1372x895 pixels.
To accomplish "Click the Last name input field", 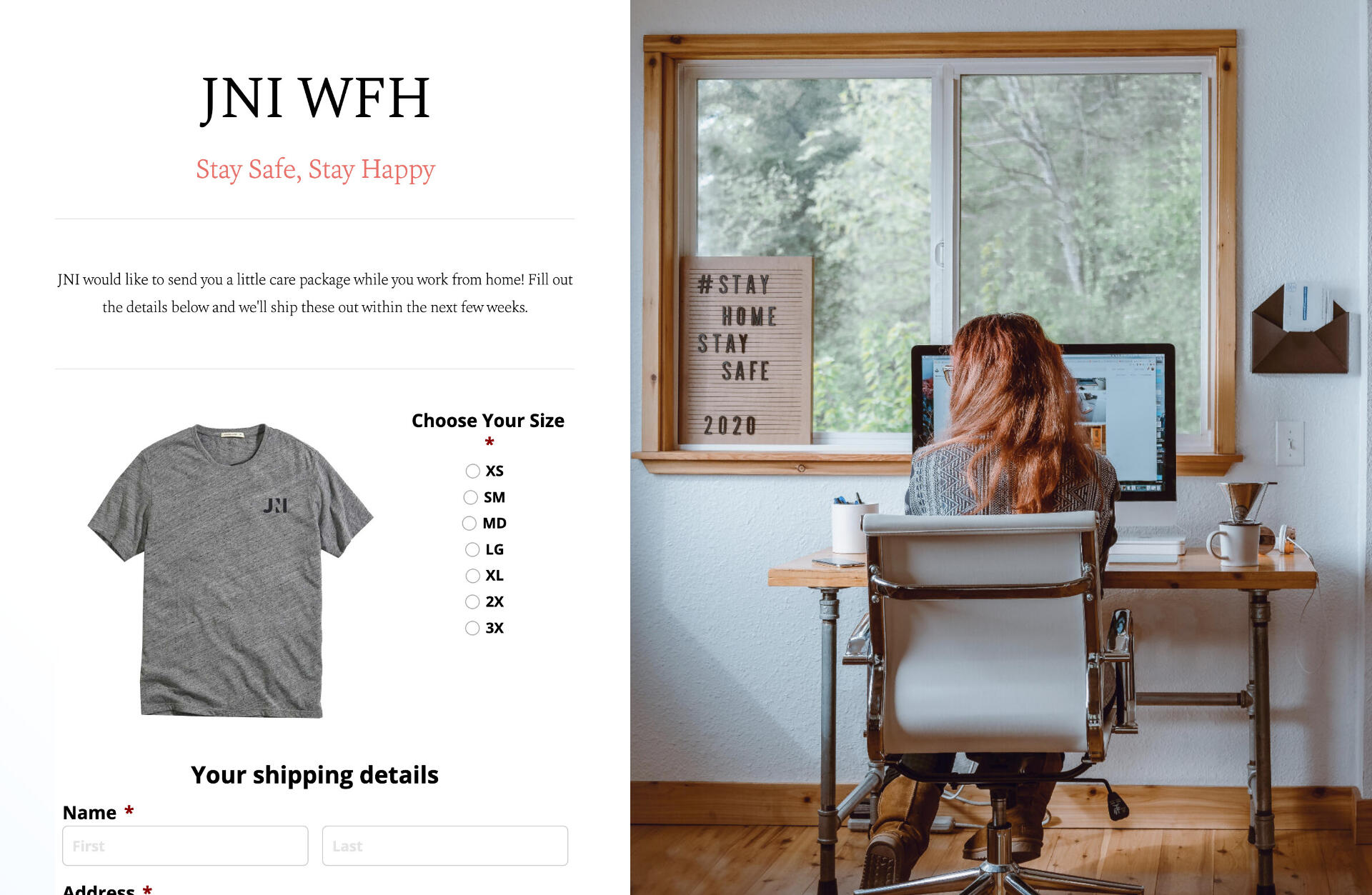I will coord(445,846).
